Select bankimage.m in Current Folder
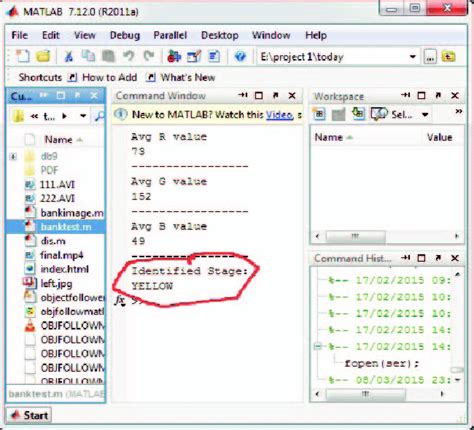The height and width of the screenshot is (430, 474). click(x=65, y=213)
